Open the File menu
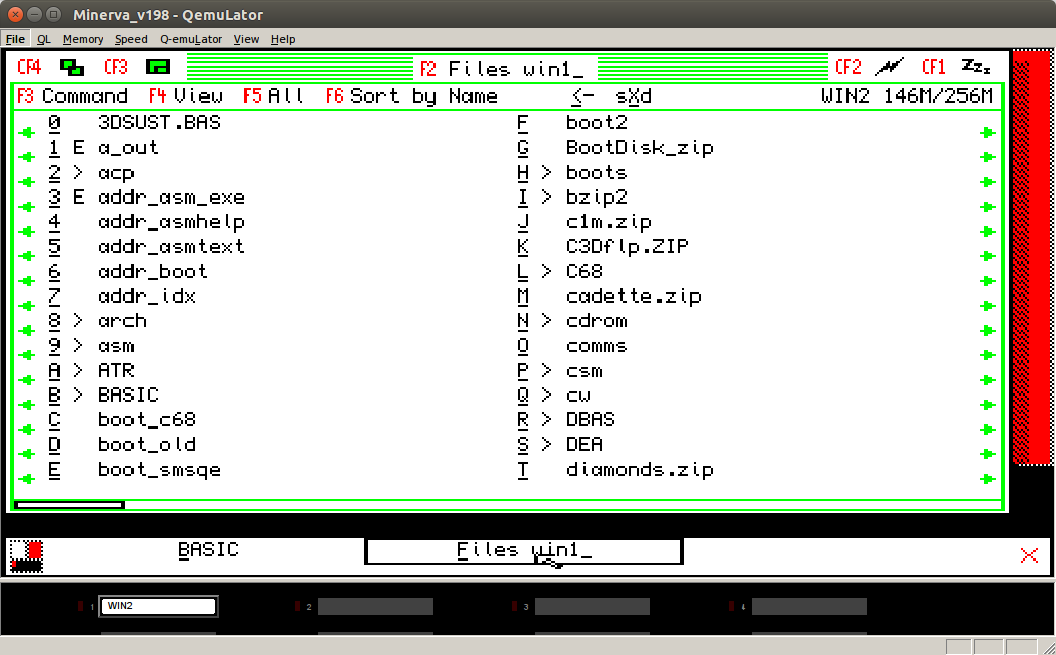Image resolution: width=1056 pixels, height=655 pixels. (15, 39)
